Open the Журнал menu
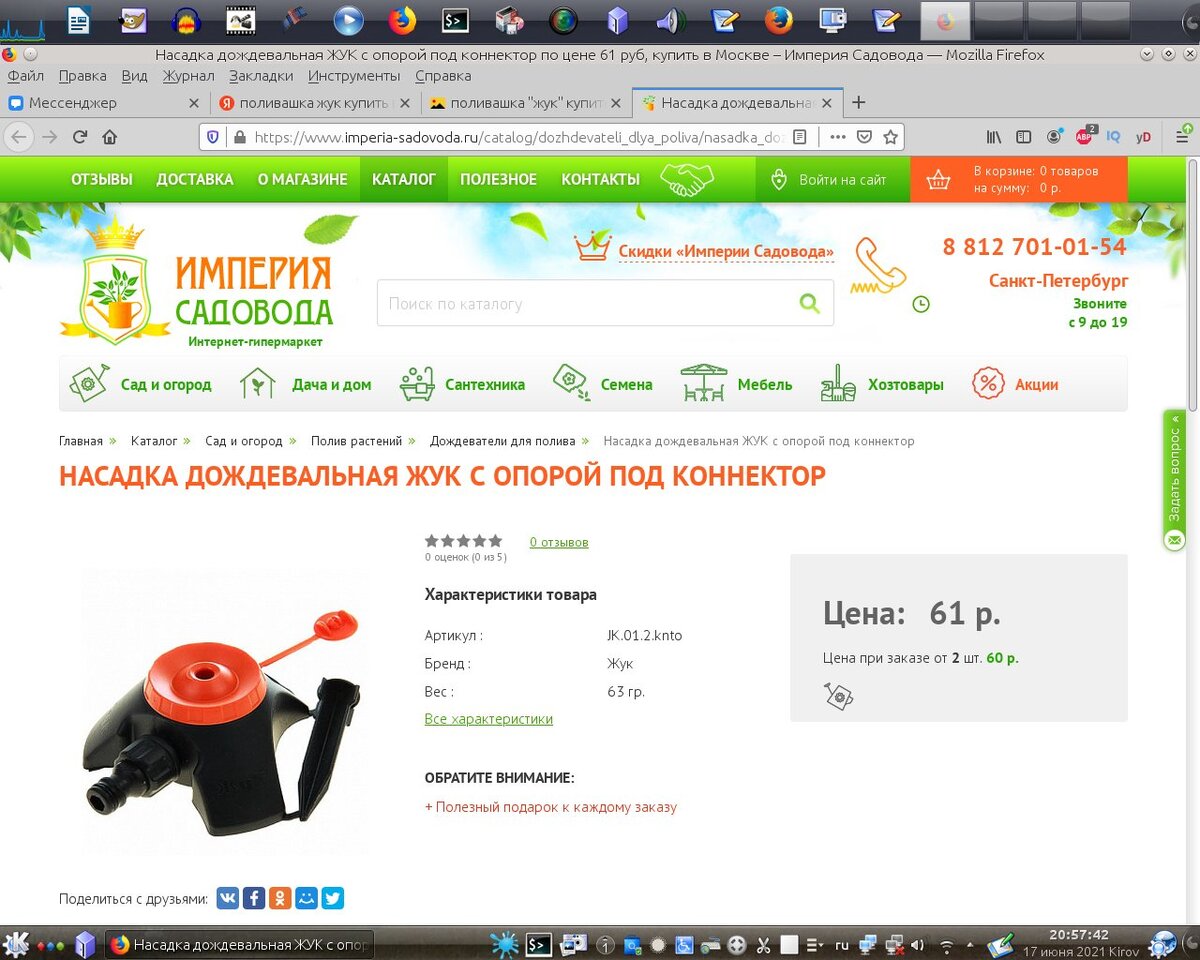1200x960 pixels. (x=188, y=76)
